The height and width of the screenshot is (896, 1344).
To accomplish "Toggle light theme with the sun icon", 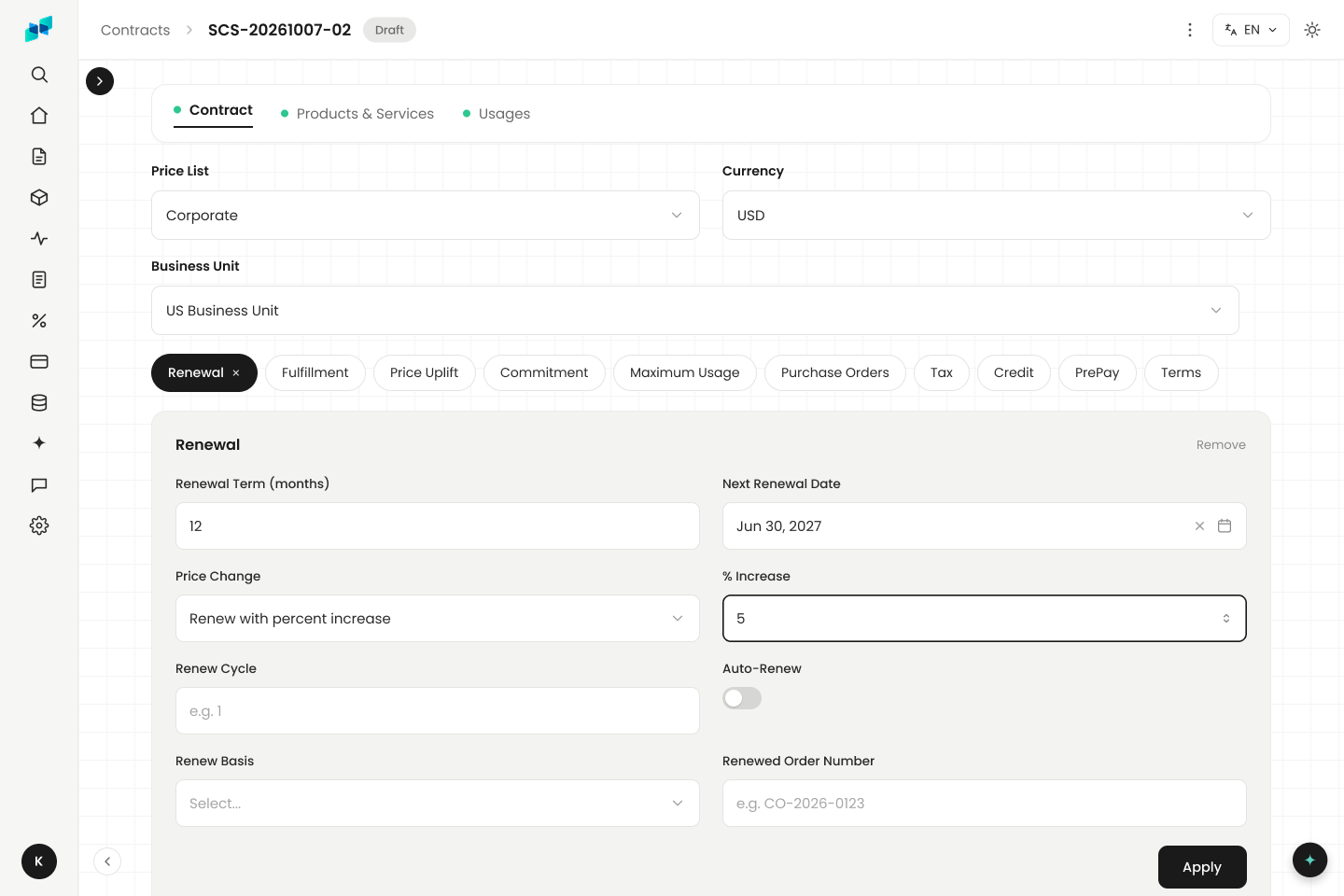I will [x=1312, y=30].
